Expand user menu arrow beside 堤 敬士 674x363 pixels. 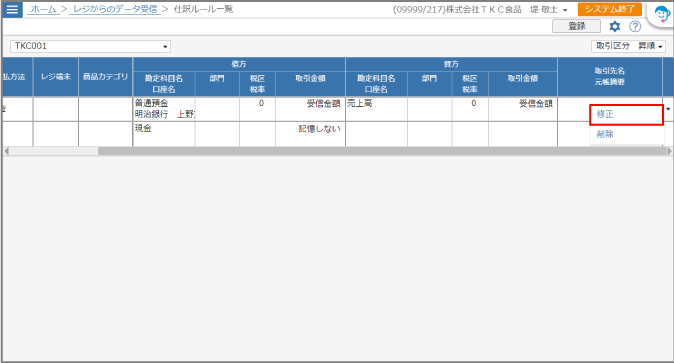tap(565, 10)
